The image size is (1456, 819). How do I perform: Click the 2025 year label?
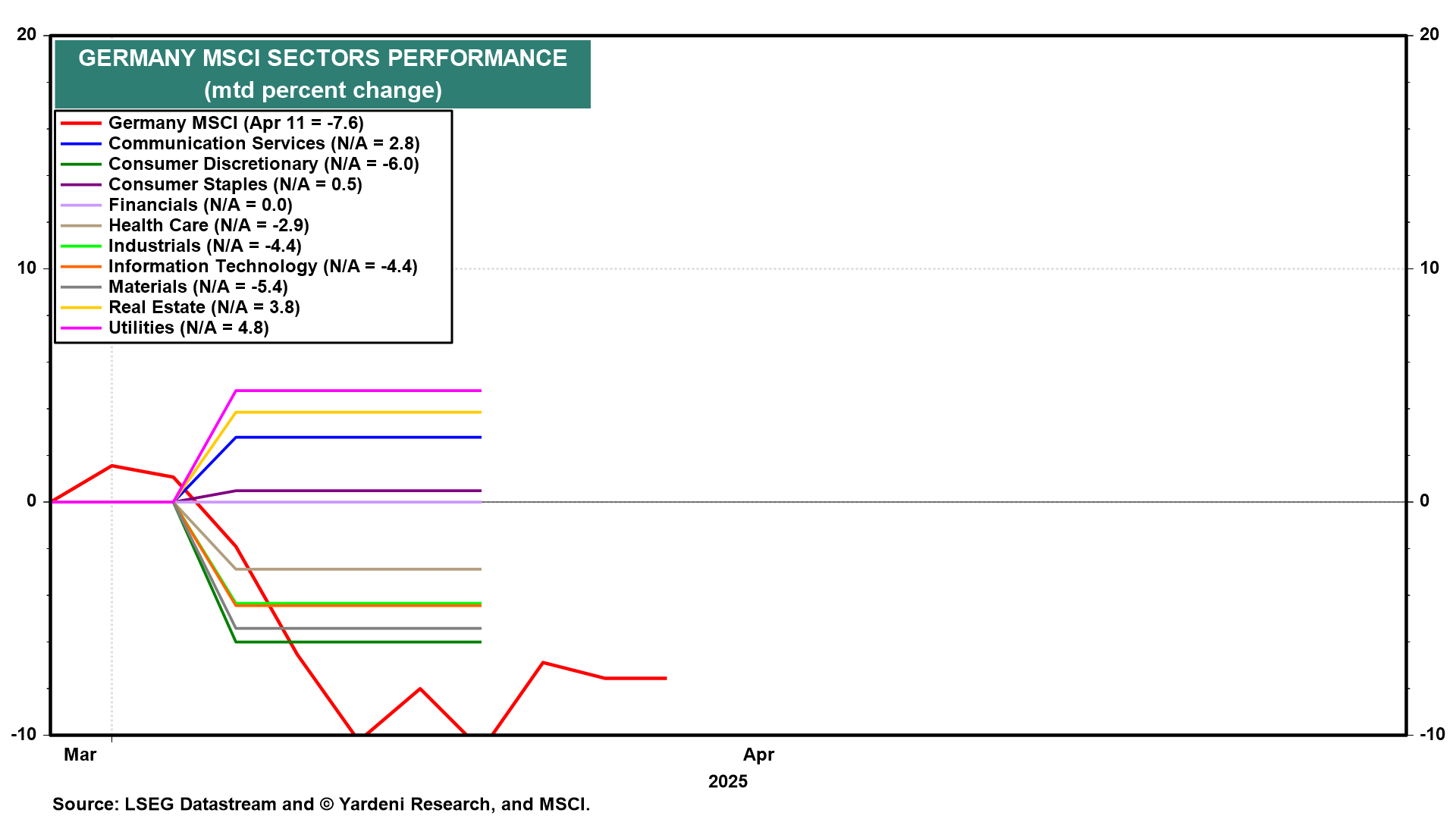pos(727,781)
